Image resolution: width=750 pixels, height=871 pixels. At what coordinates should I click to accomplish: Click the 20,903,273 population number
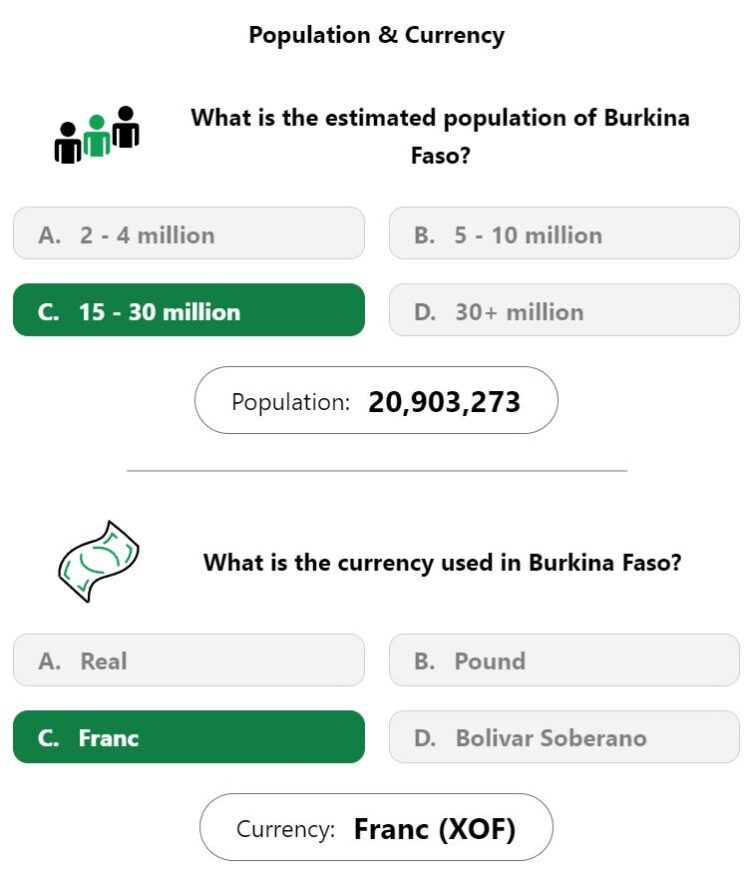coord(444,402)
